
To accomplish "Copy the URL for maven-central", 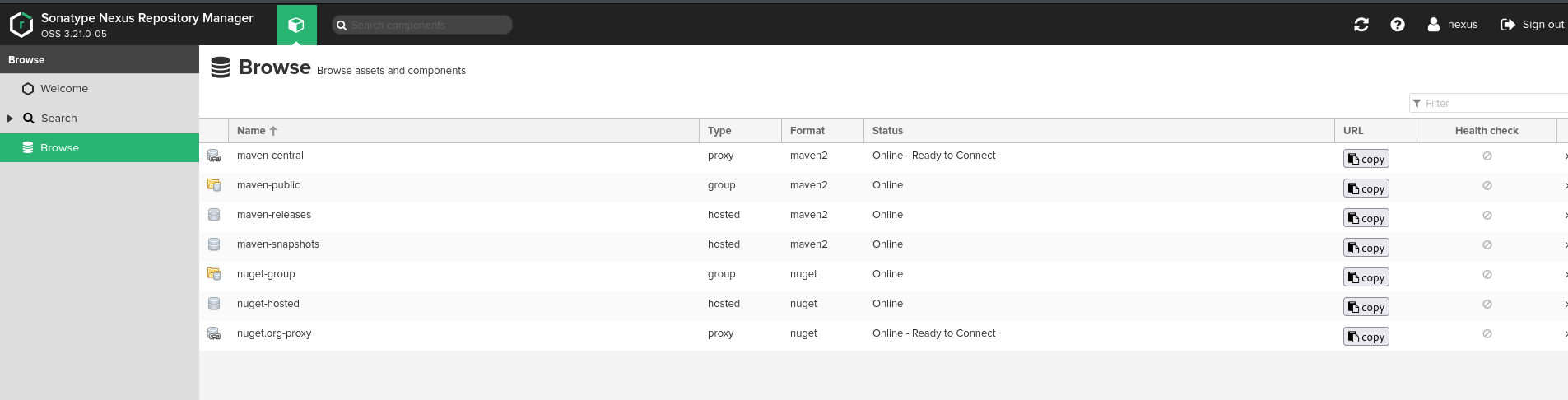I will 1366,159.
